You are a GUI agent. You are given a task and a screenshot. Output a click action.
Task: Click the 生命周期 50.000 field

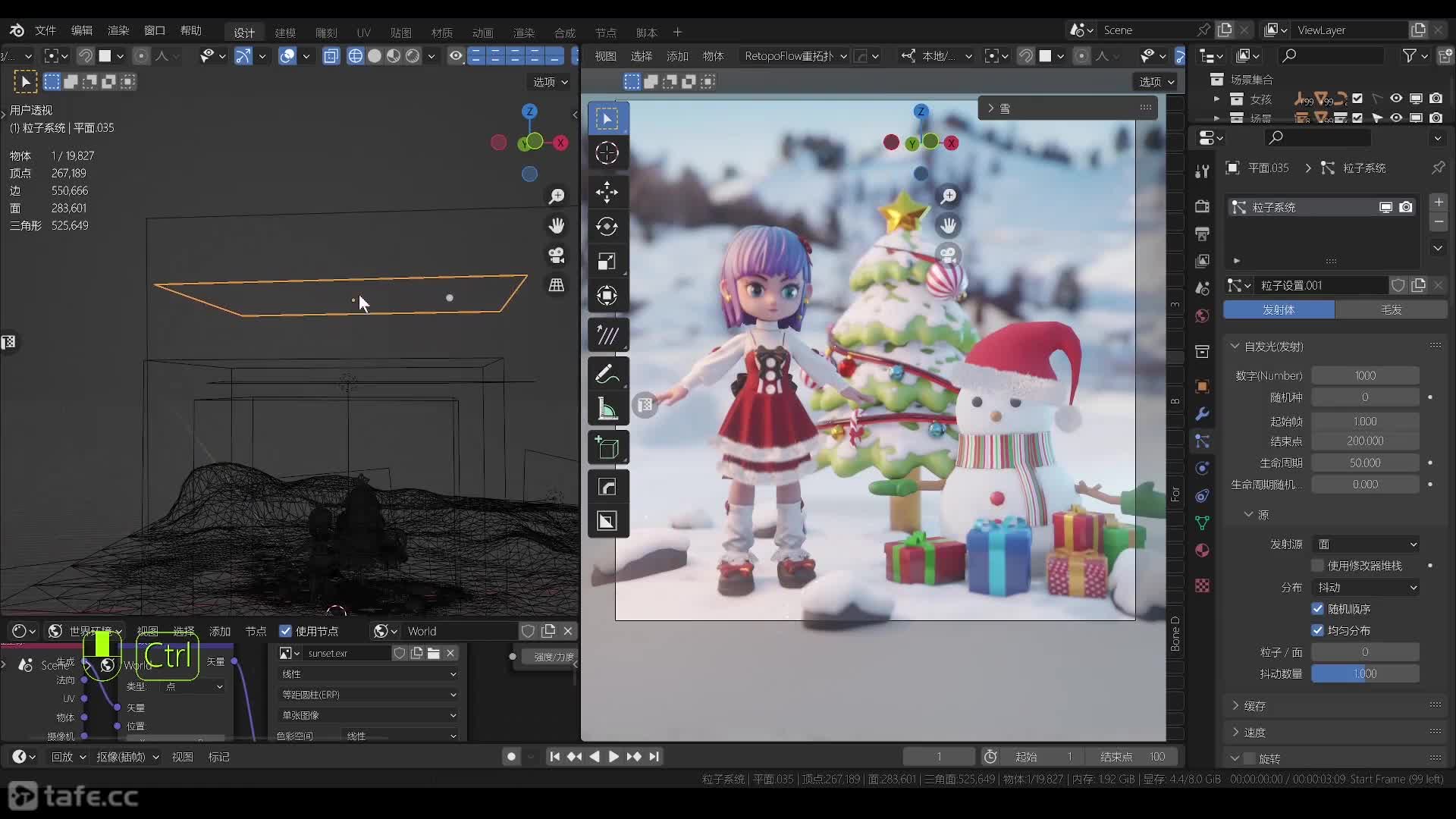[x=1365, y=463]
